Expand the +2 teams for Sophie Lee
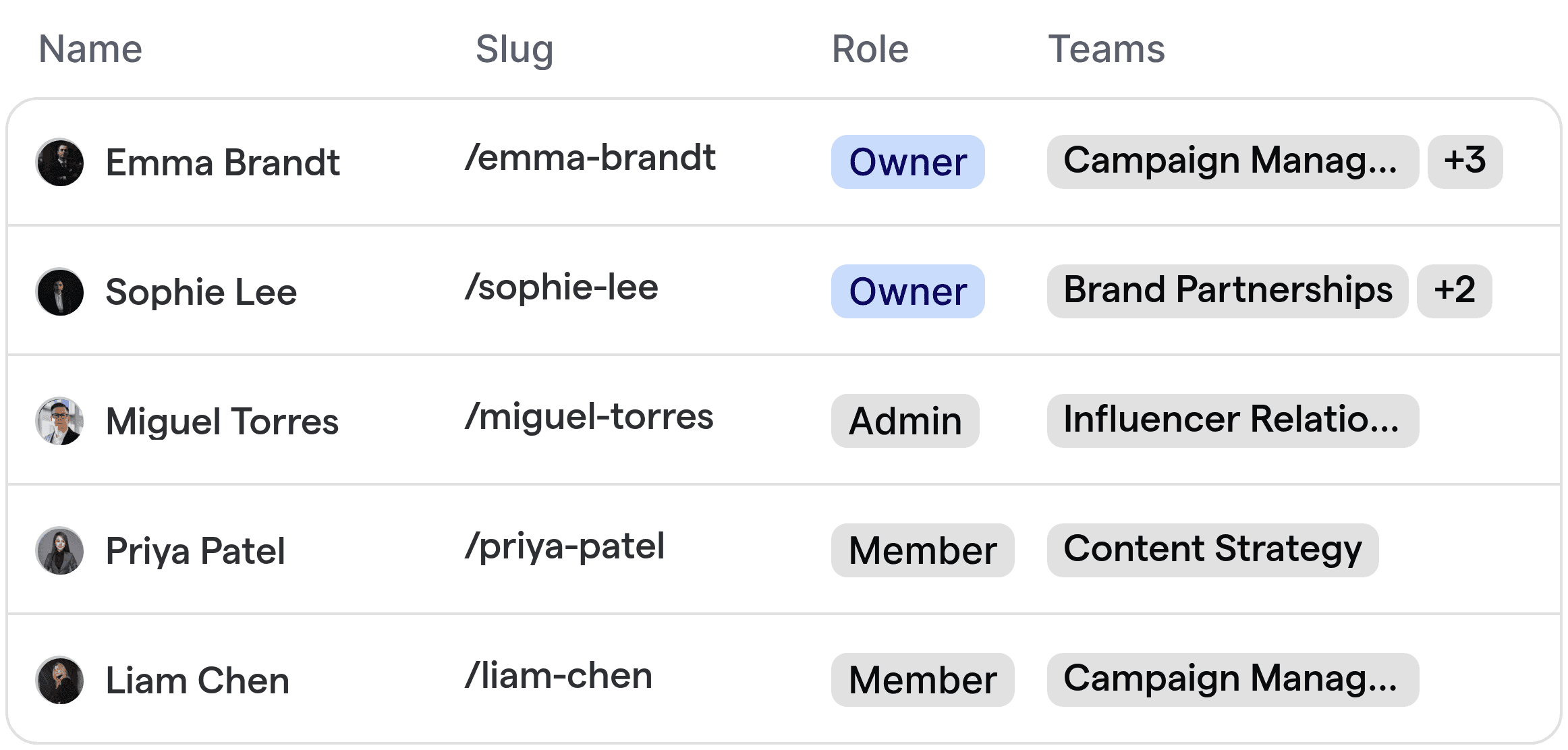Image resolution: width=1568 pixels, height=750 pixels. (x=1455, y=291)
